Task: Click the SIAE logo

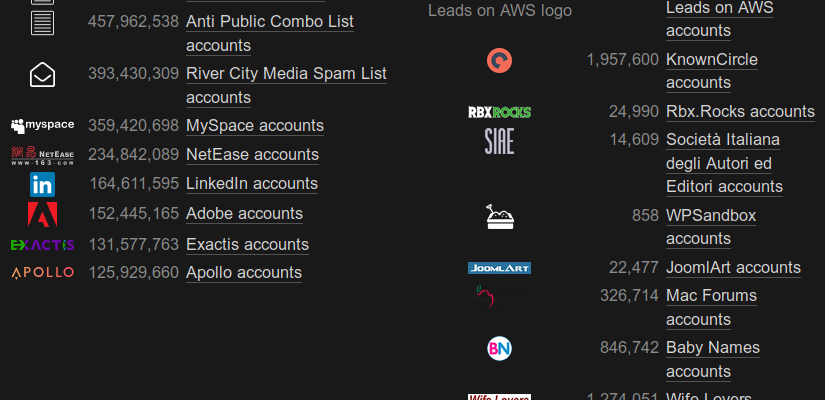Action: point(499,141)
